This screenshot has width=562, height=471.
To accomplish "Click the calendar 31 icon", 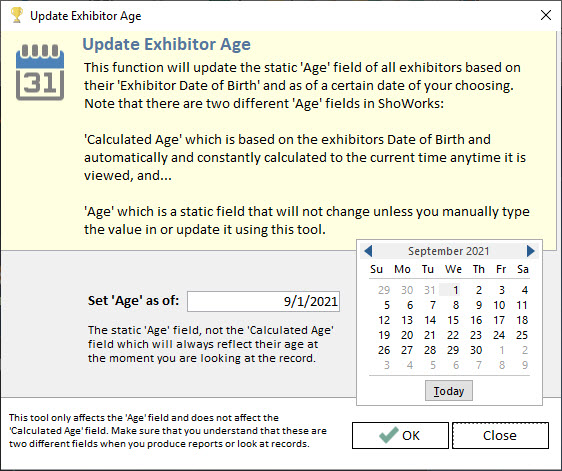I will [x=40, y=72].
